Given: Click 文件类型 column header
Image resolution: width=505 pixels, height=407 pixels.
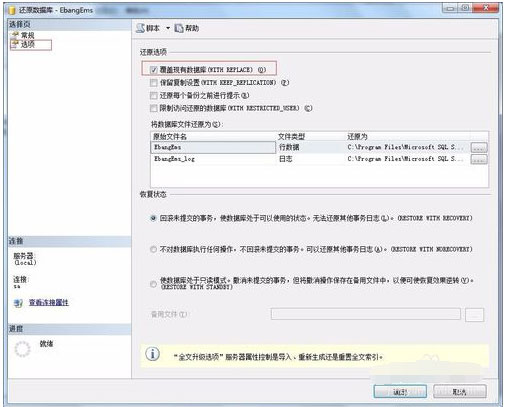Looking at the screenshot, I should pos(291,136).
